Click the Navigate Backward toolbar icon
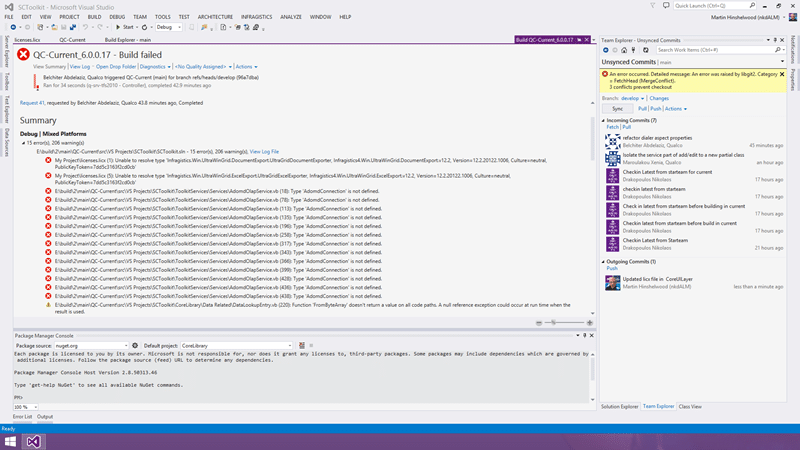The height and width of the screenshot is (450, 800). point(13,27)
